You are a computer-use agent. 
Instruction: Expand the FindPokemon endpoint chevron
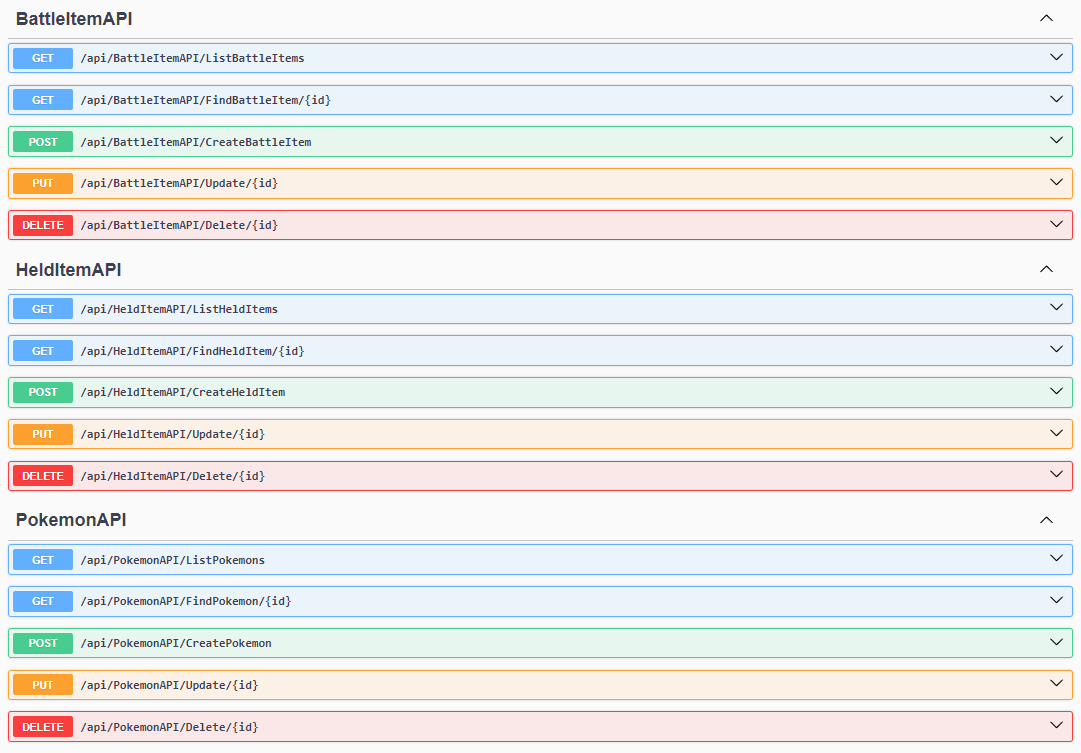pos(1056,601)
